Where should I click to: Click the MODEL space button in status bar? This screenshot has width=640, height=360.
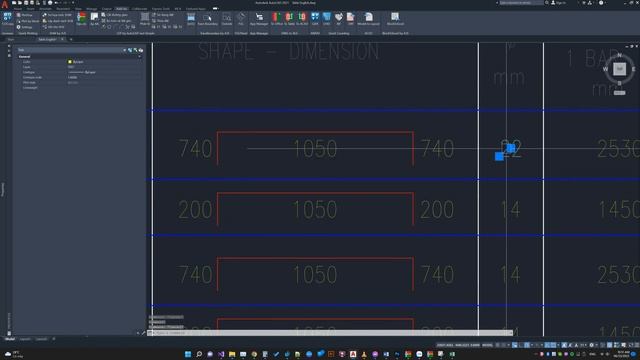(487, 345)
